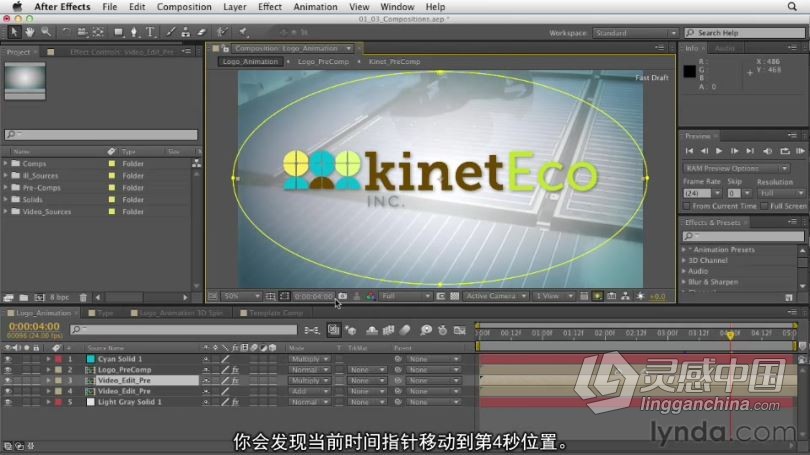
Task: Select the Rotation tool
Action: tap(66, 32)
